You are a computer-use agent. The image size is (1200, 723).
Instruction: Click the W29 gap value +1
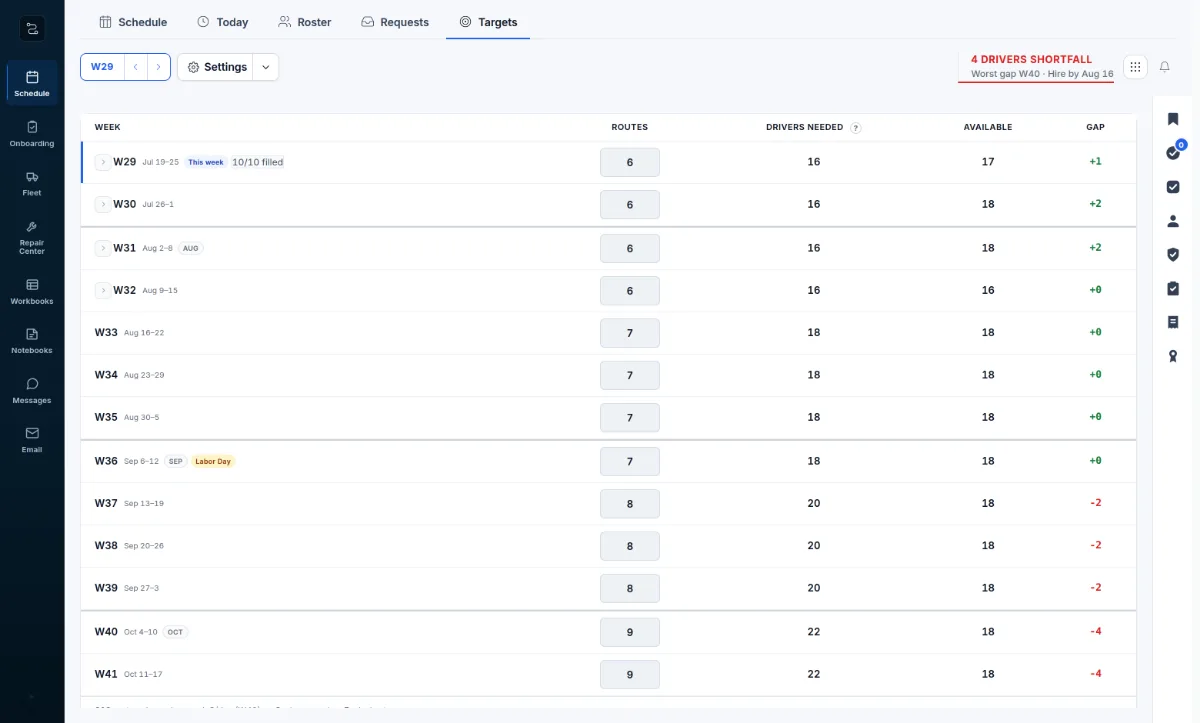pos(1096,162)
